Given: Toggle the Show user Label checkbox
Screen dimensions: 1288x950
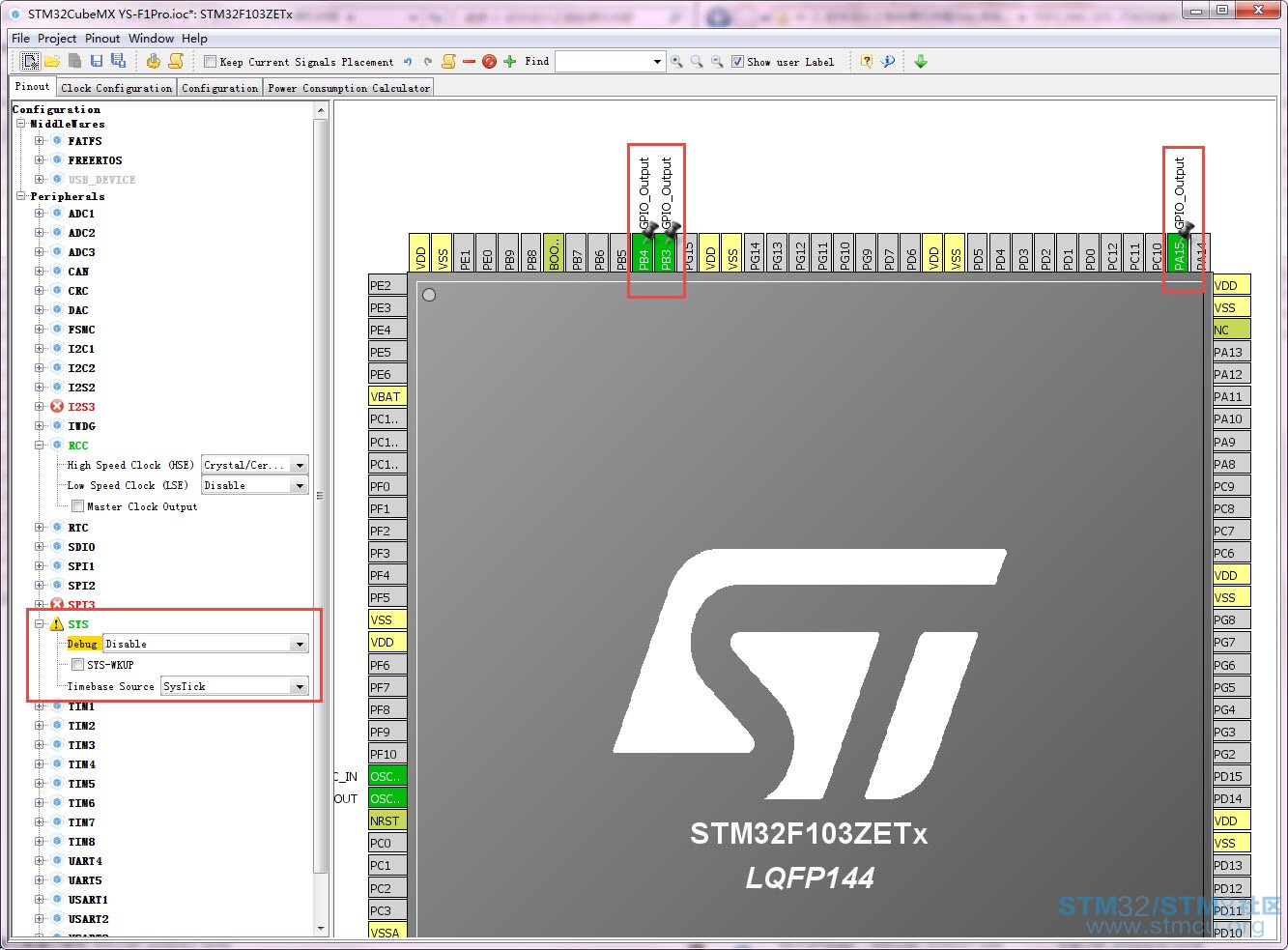Looking at the screenshot, I should click(737, 62).
